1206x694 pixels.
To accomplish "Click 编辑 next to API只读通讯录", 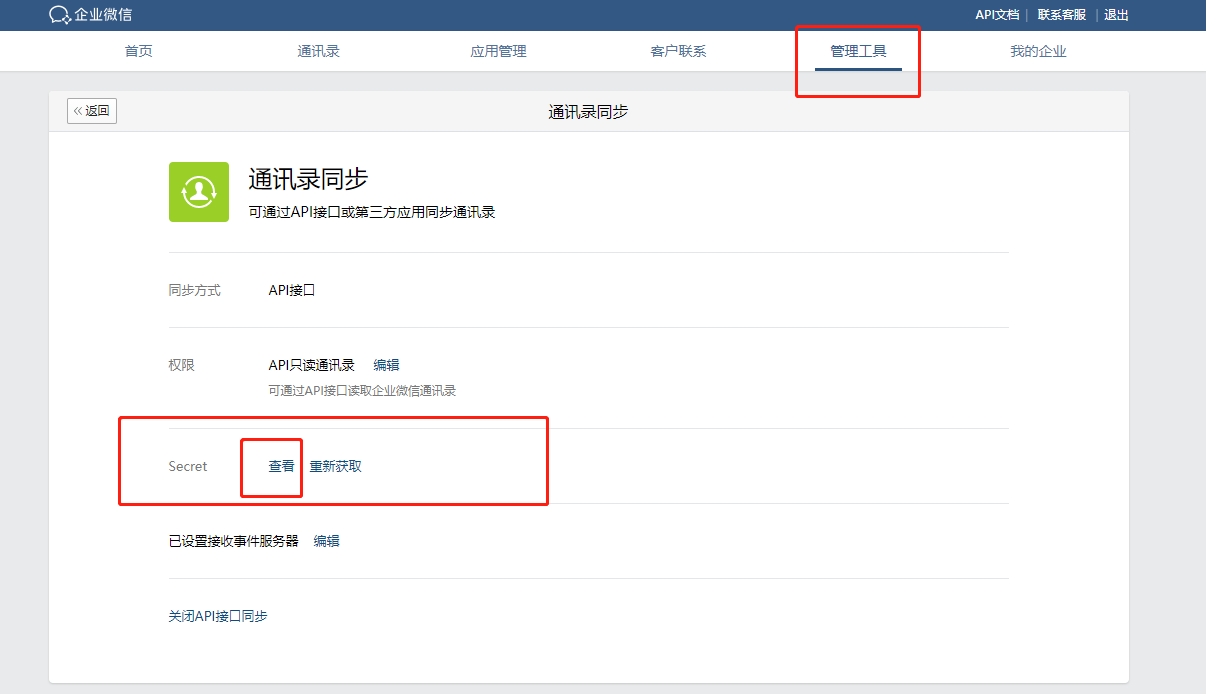I will 386,365.
